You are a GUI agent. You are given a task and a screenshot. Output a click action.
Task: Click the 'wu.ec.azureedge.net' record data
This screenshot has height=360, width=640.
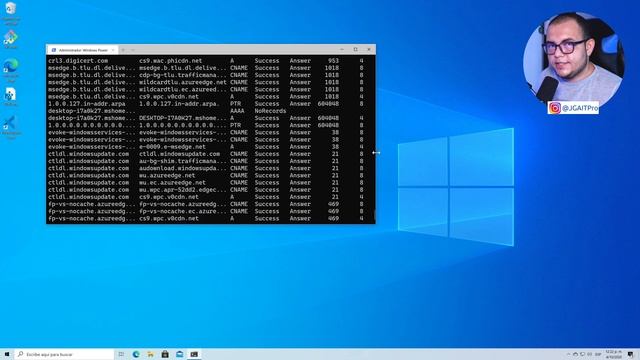pos(172,182)
